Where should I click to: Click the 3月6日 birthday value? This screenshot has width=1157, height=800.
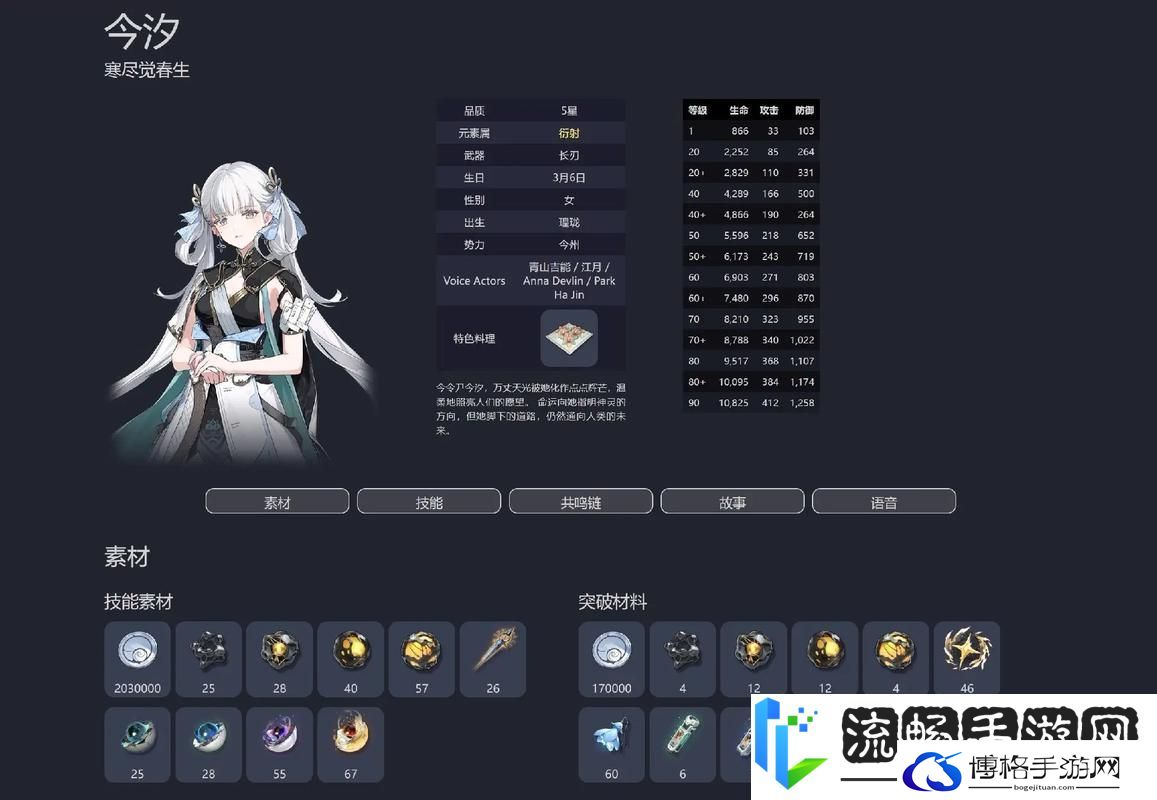[569, 177]
